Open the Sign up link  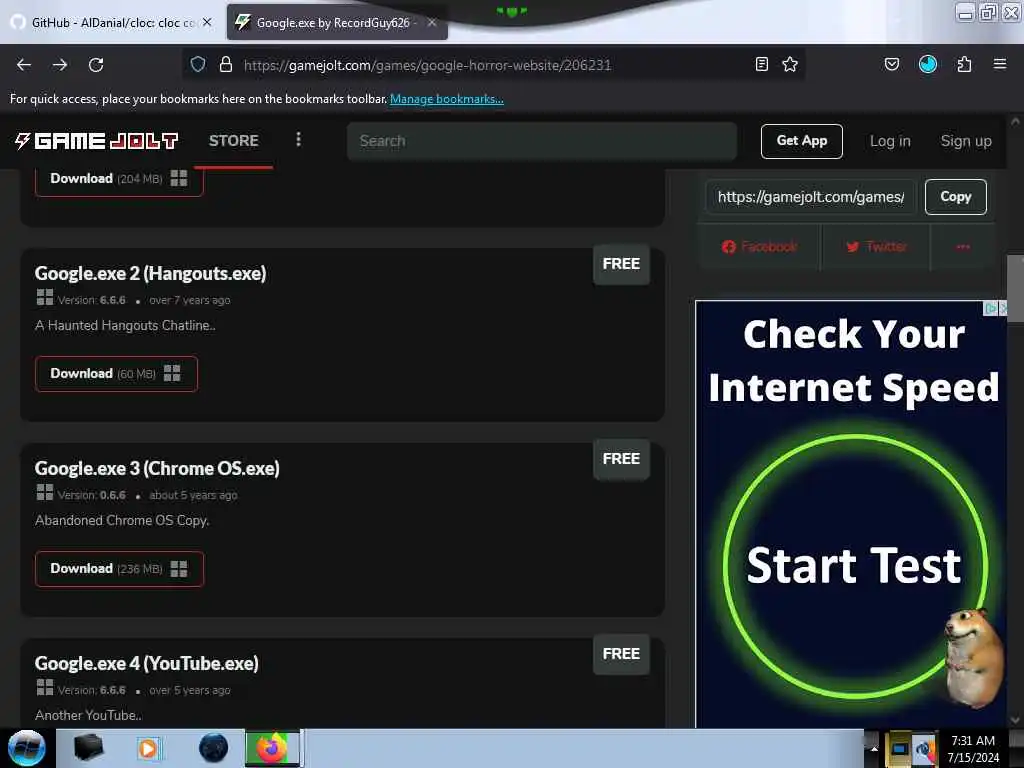[x=966, y=141]
